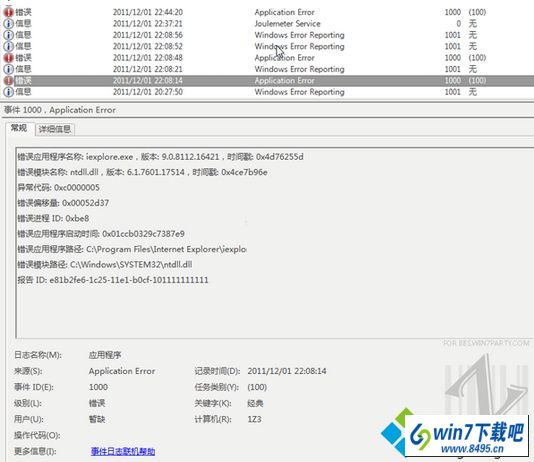The height and width of the screenshot is (462, 534).
Task: Click the ntdll.dll module name line
Action: [x=142, y=172]
